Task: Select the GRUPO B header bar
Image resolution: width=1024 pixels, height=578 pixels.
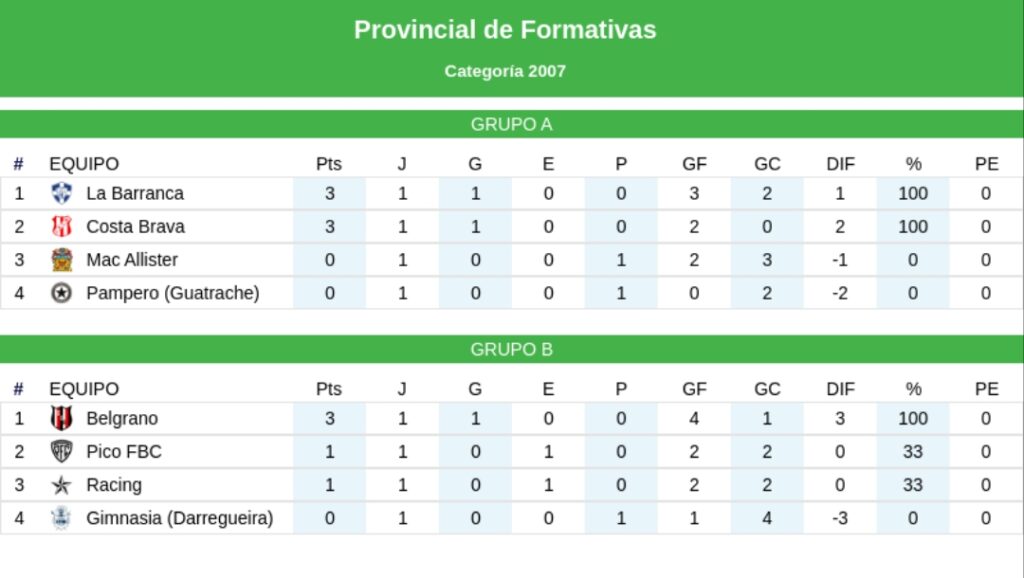Action: click(512, 349)
